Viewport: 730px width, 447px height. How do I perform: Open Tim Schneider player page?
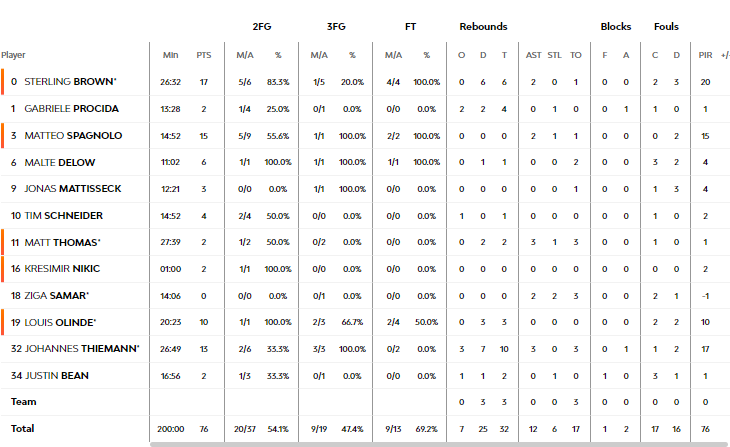[x=63, y=216]
